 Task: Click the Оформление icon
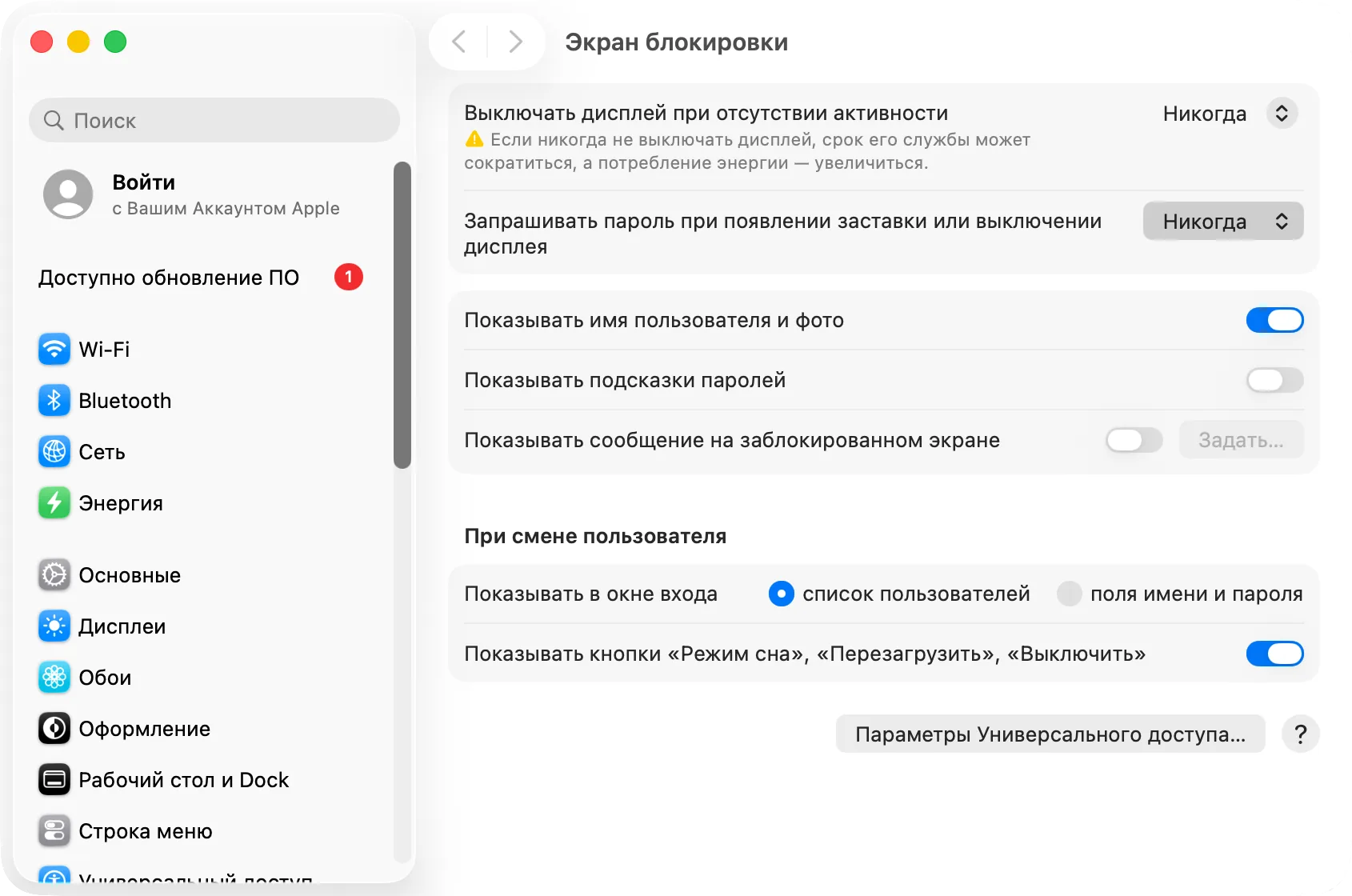coord(54,729)
